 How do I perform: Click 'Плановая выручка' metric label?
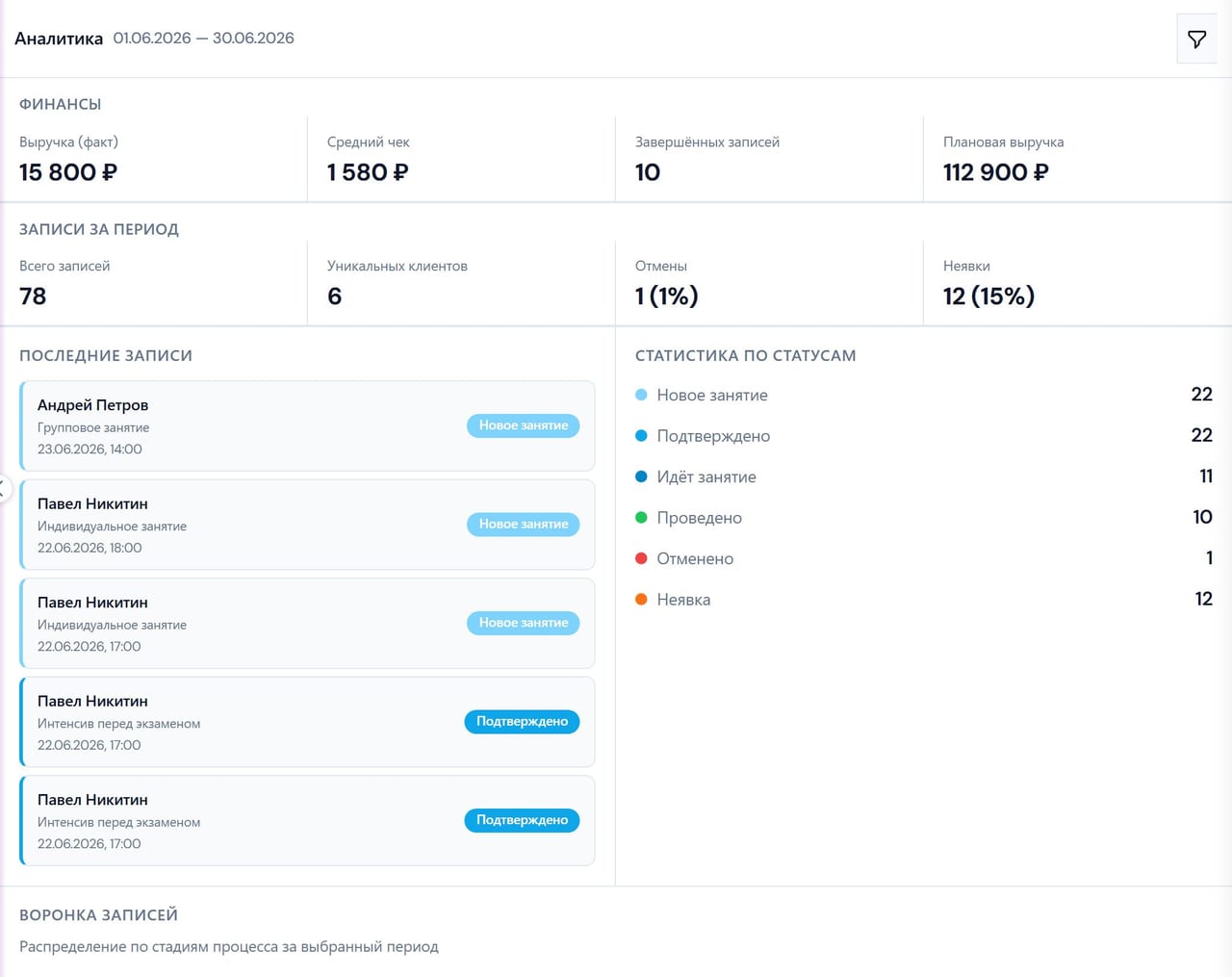1004,142
